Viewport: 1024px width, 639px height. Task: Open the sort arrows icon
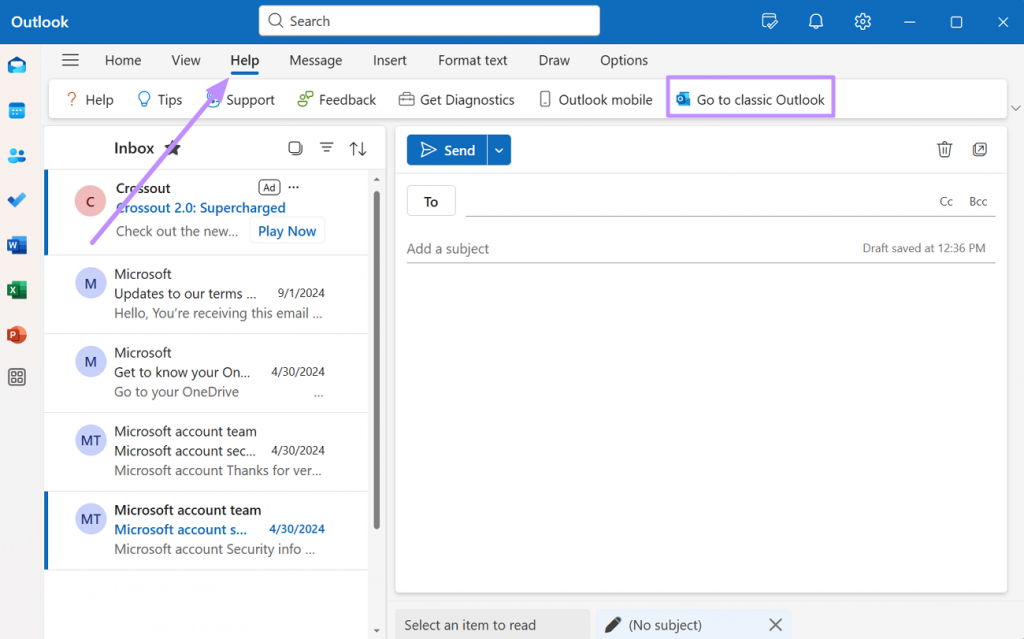coord(358,149)
